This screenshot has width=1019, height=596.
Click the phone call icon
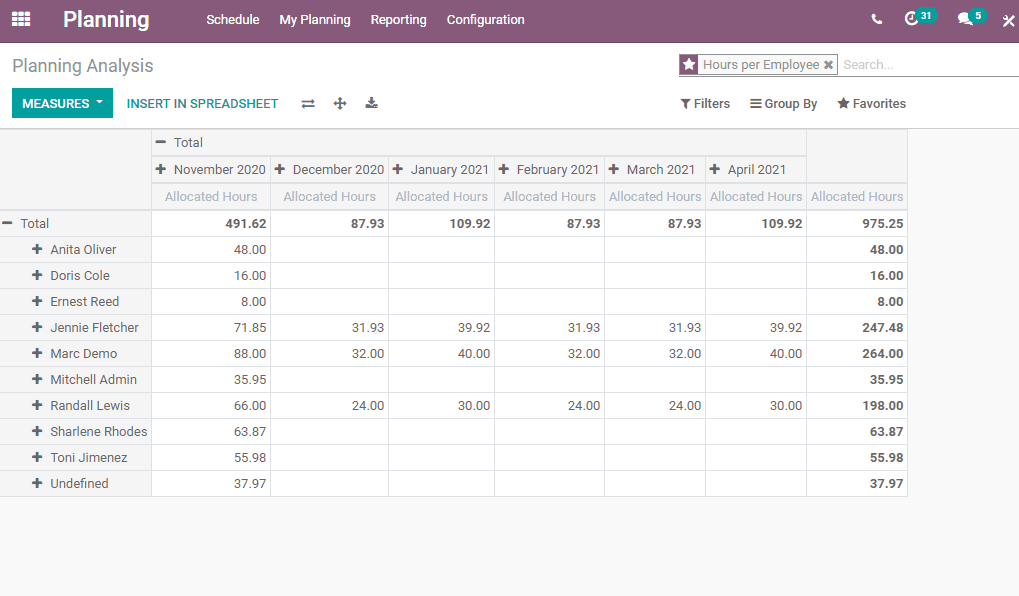click(x=877, y=19)
